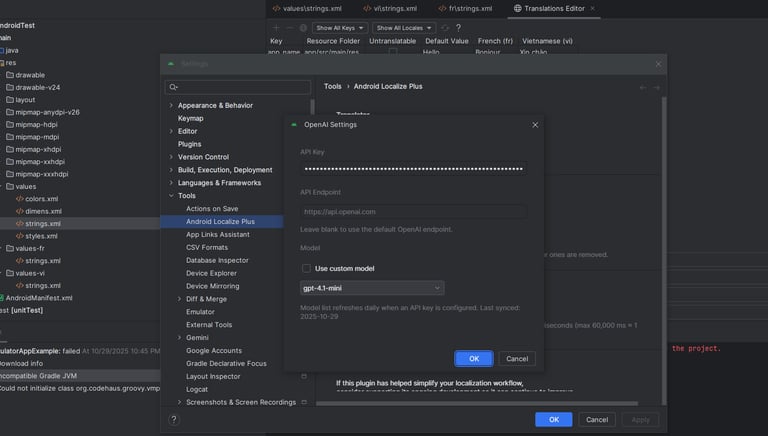Image resolution: width=768 pixels, height=436 pixels.
Task: Select drawable folder in project tree
Action: tap(30, 75)
